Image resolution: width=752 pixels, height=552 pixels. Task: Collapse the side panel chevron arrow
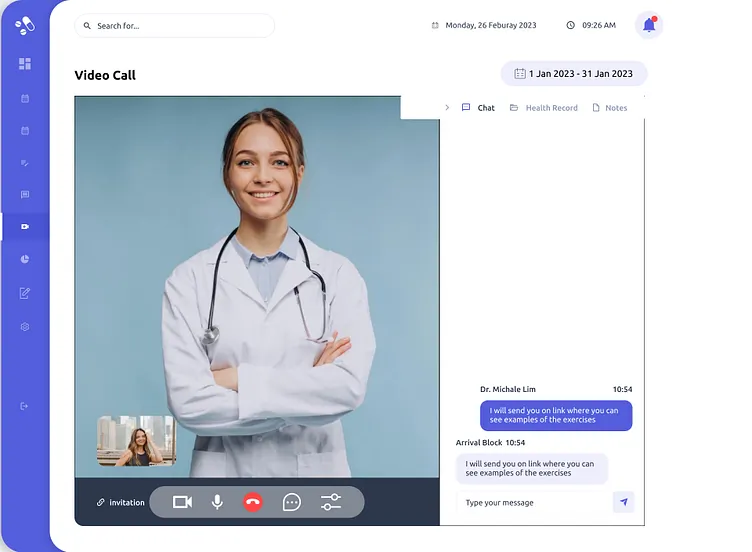pyautogui.click(x=447, y=107)
